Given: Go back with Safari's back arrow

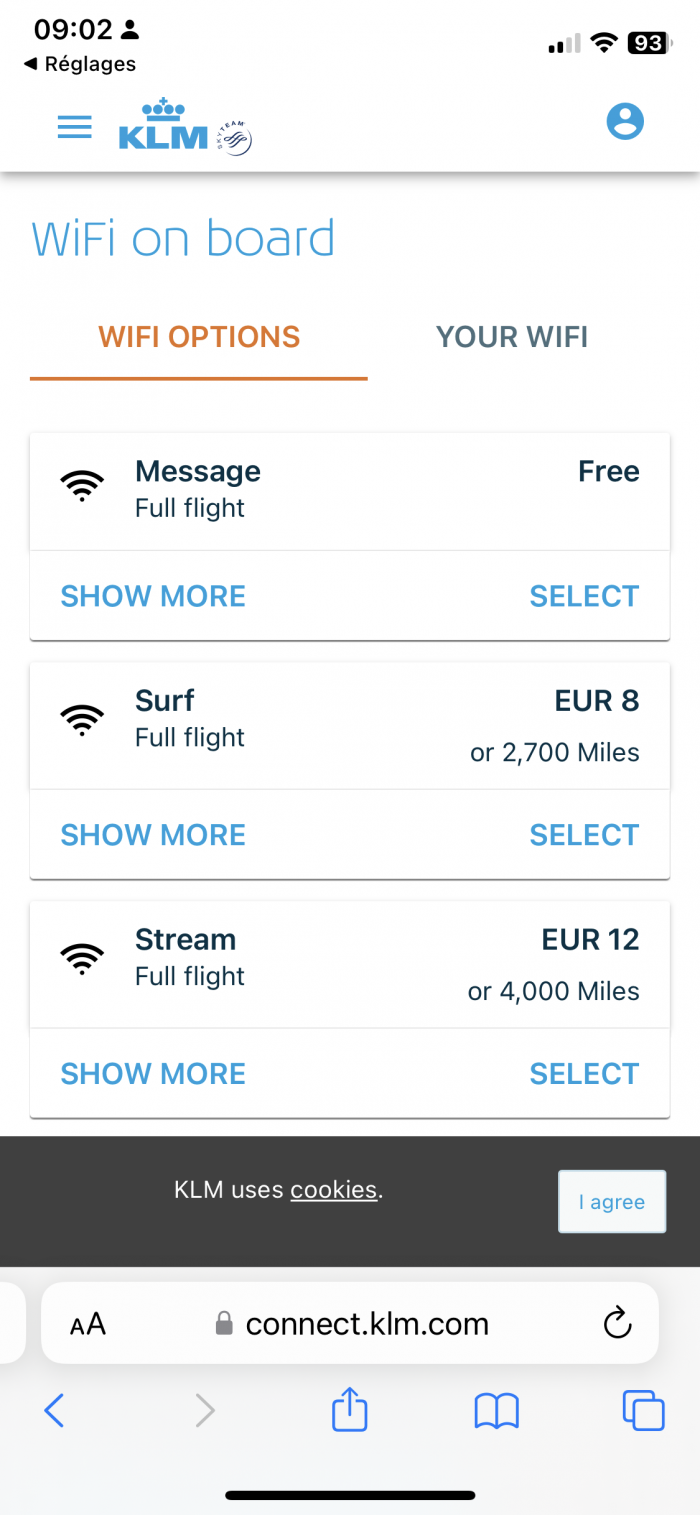Looking at the screenshot, I should [x=55, y=1410].
